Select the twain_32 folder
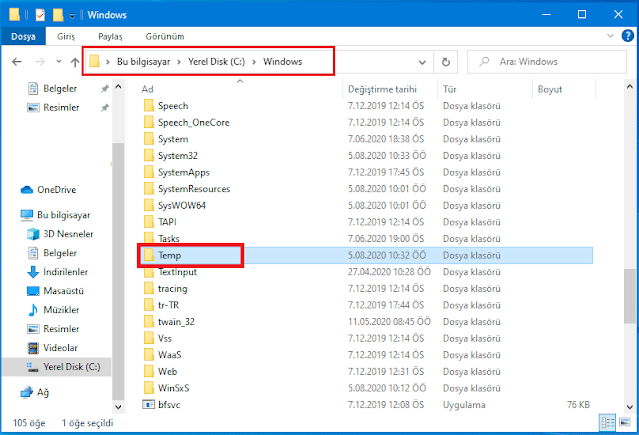The image size is (639, 435). pos(176,322)
